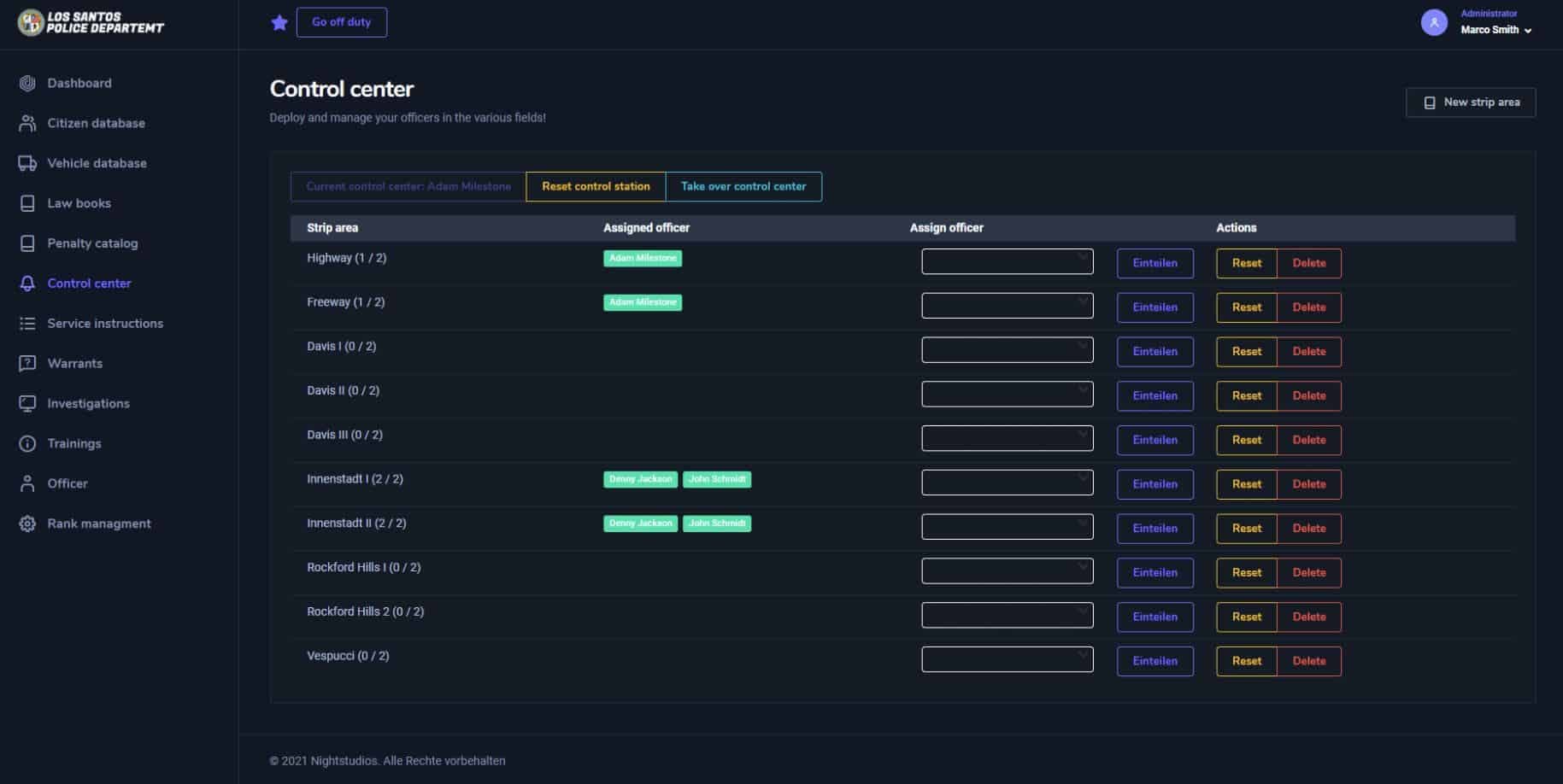Create a New strip area
This screenshot has width=1563, height=784.
tap(1471, 102)
